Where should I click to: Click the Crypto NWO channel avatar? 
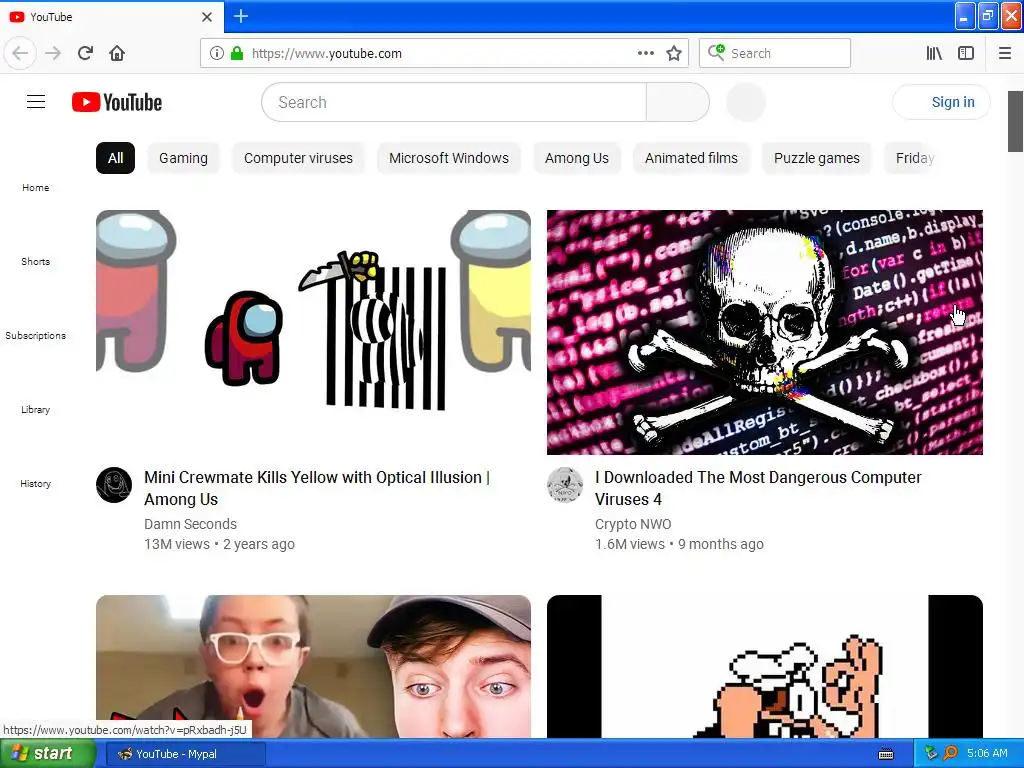pos(565,485)
